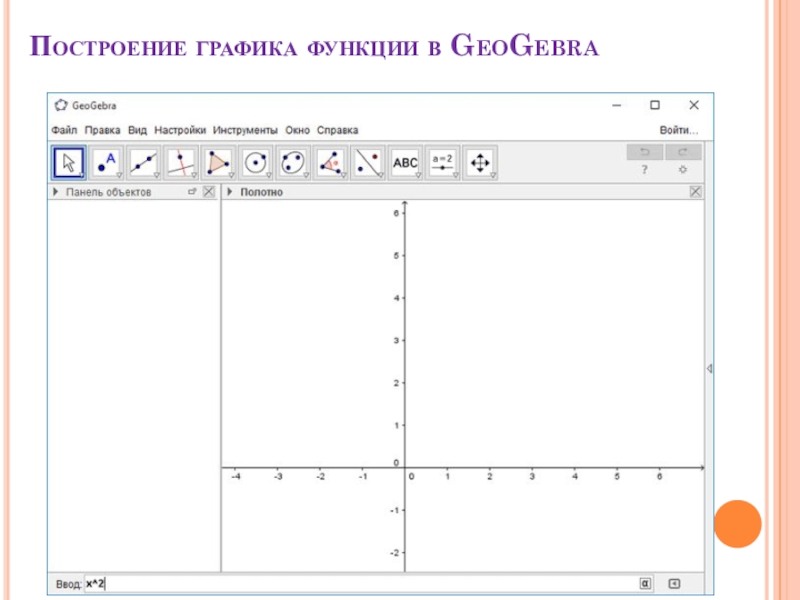Select the Move graphics view tool
This screenshot has height=600, width=800.
tap(480, 163)
